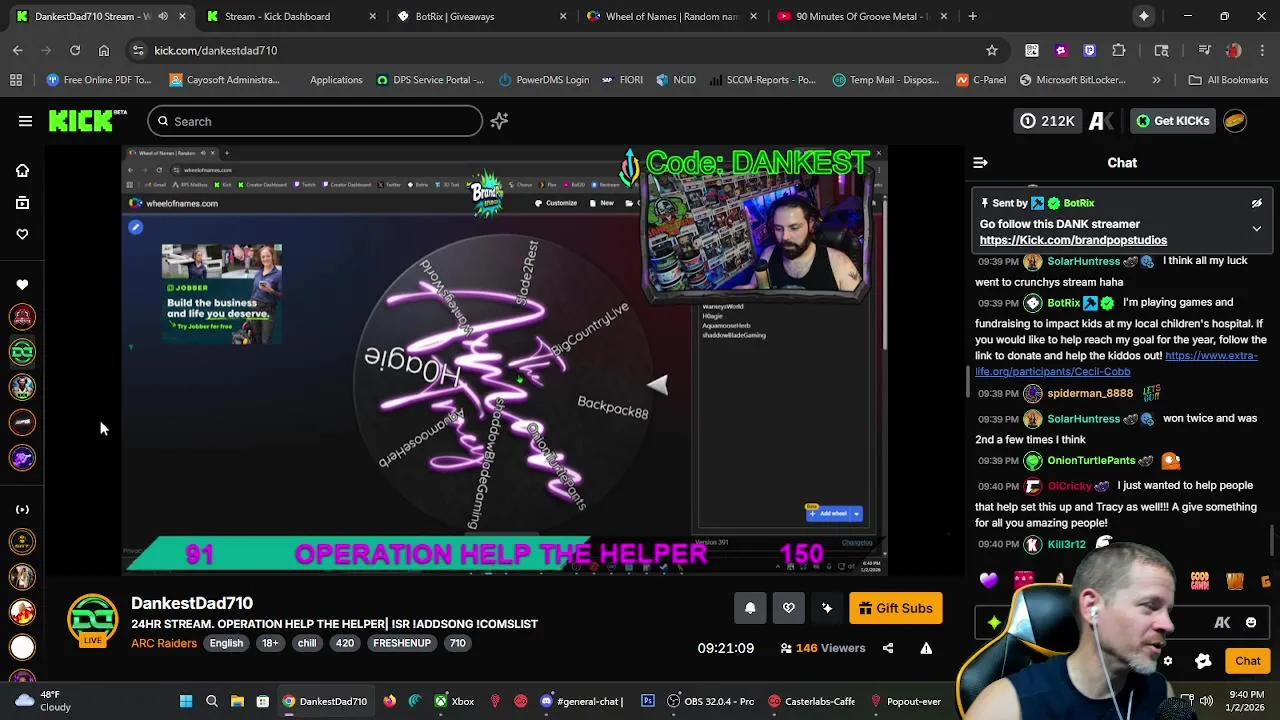Open the extra-life.org donation link
The image size is (1280, 720).
click(1116, 363)
